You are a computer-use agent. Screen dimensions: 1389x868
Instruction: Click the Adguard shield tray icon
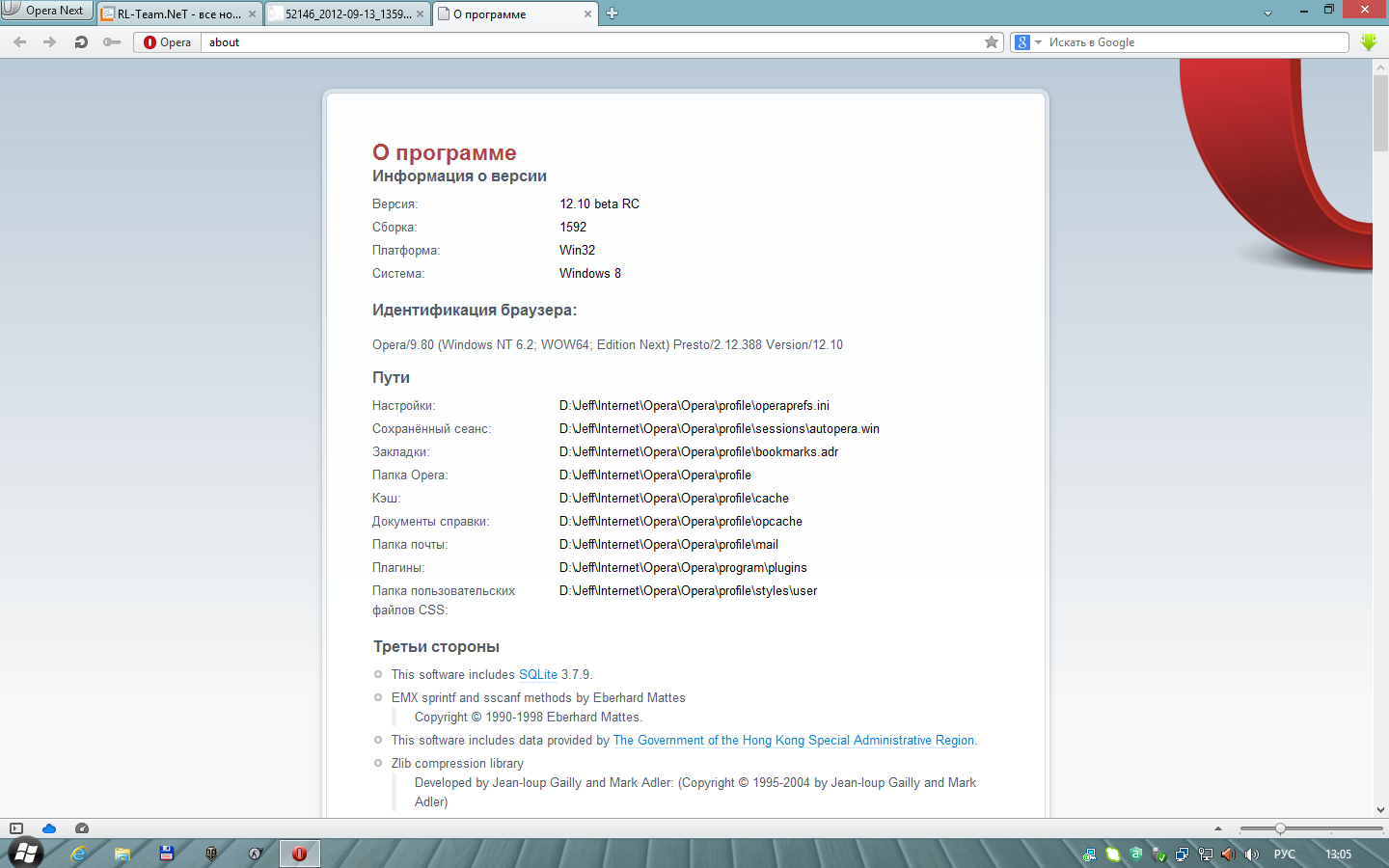pos(1136,854)
